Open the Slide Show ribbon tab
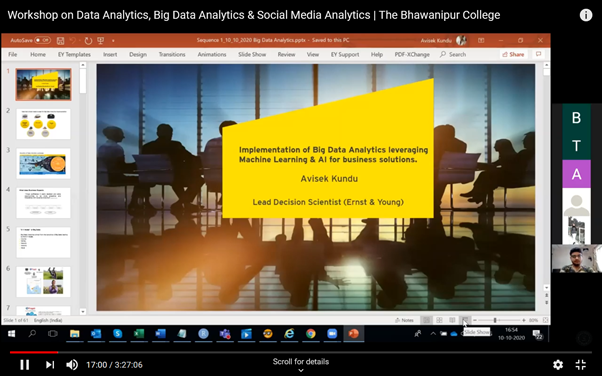This screenshot has width=602, height=376. click(x=252, y=55)
